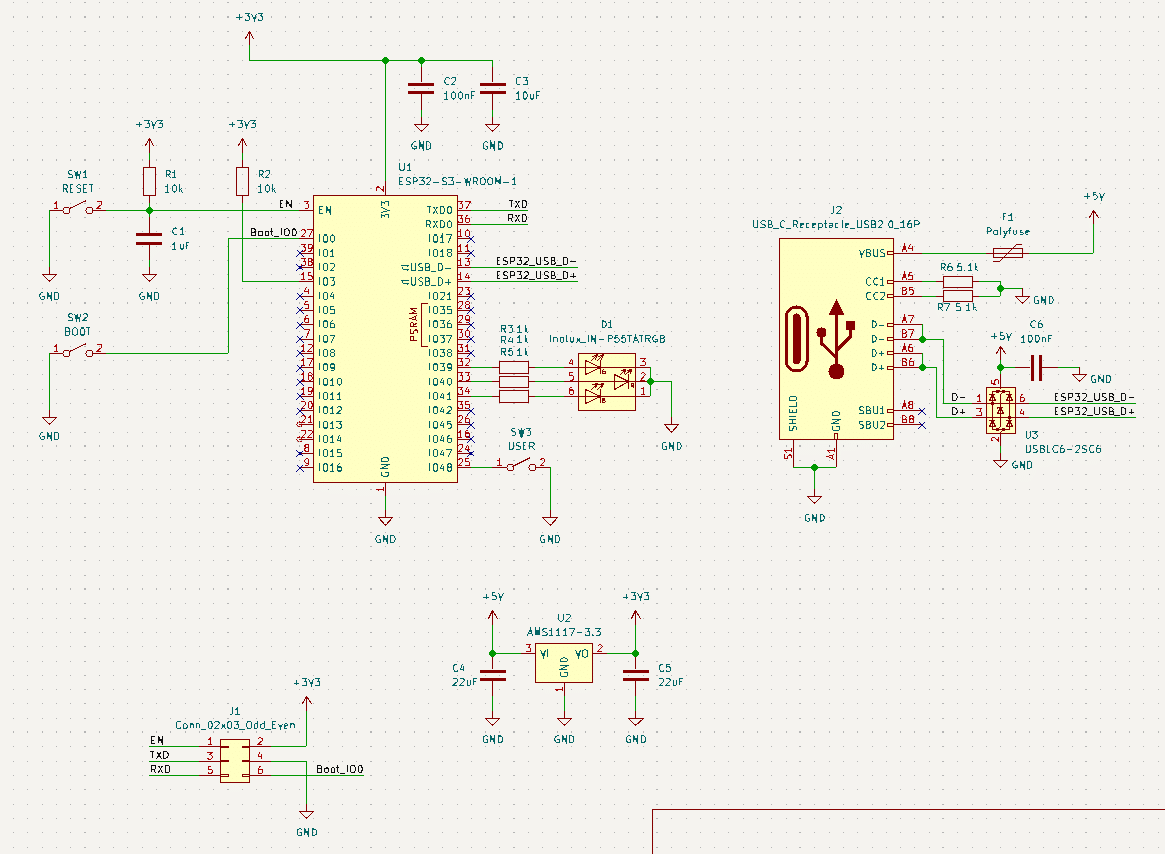Click capacitor C2 100nF symbol
The height and width of the screenshot is (854, 1165).
coord(421,88)
